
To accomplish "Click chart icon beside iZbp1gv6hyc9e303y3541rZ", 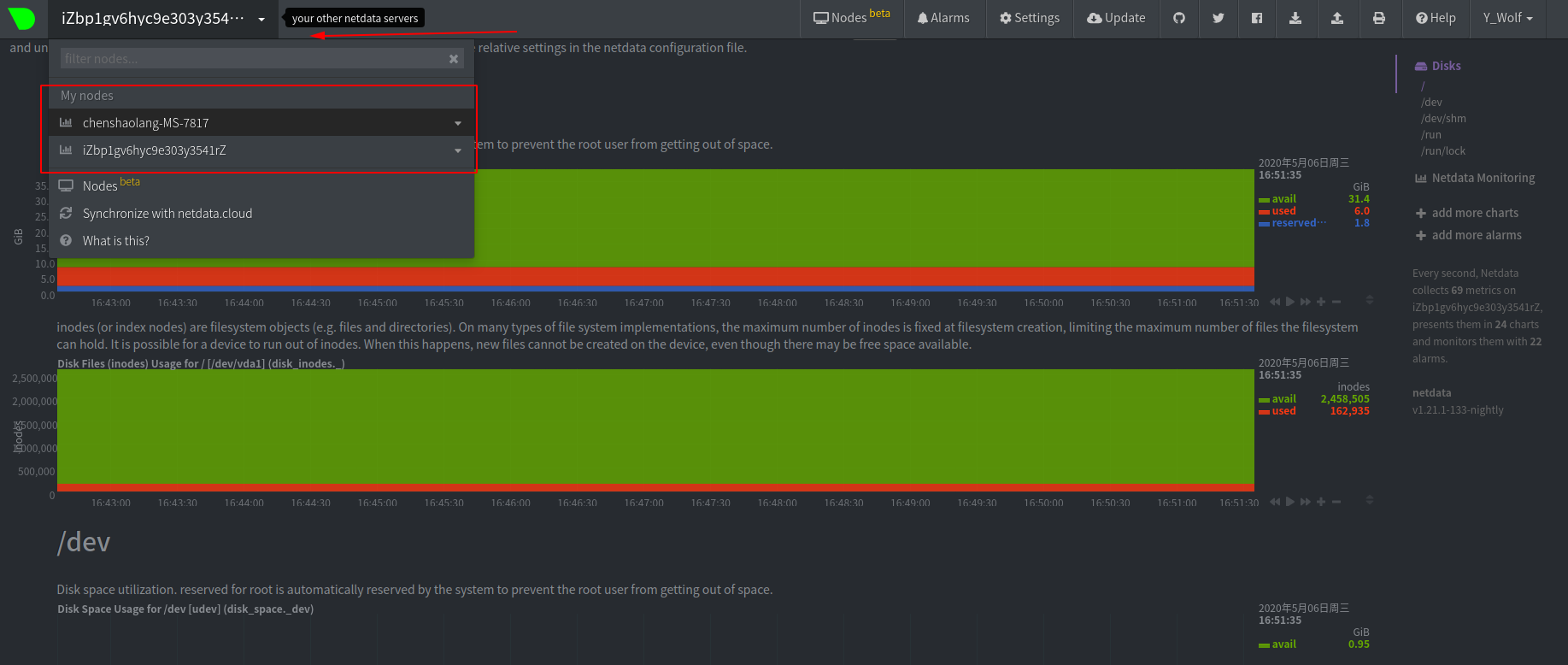I will (x=66, y=150).
